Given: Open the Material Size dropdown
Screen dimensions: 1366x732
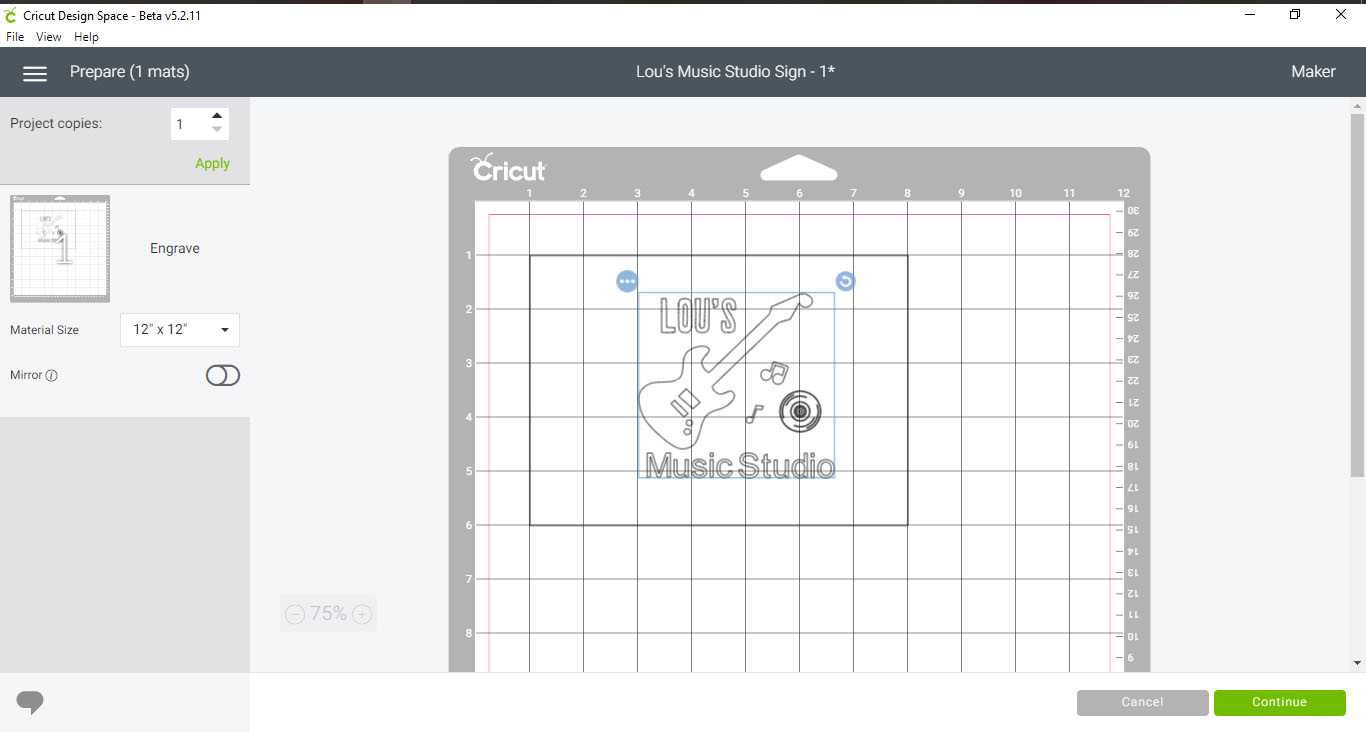Looking at the screenshot, I should 180,330.
